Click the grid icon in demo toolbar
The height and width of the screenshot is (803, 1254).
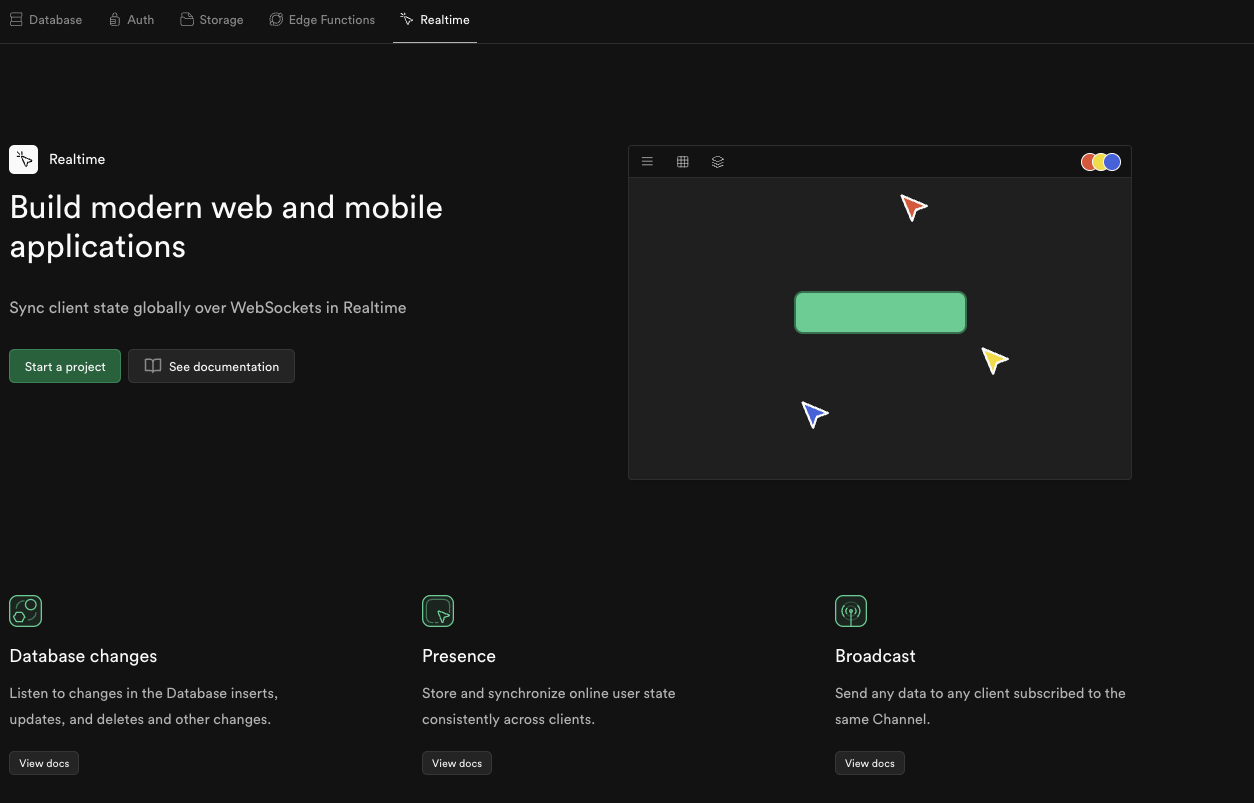click(683, 162)
